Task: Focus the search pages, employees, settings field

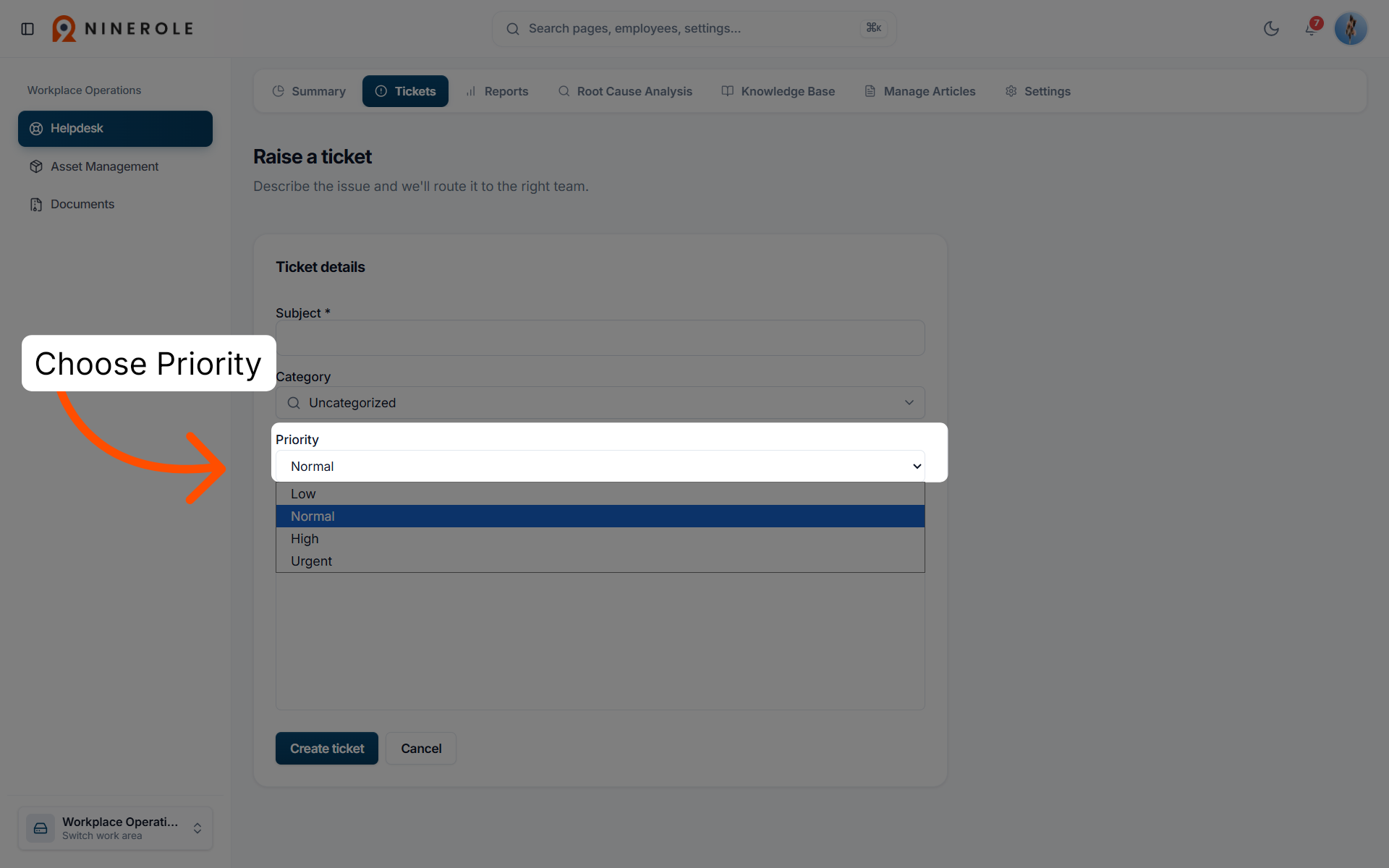Action: click(694, 29)
